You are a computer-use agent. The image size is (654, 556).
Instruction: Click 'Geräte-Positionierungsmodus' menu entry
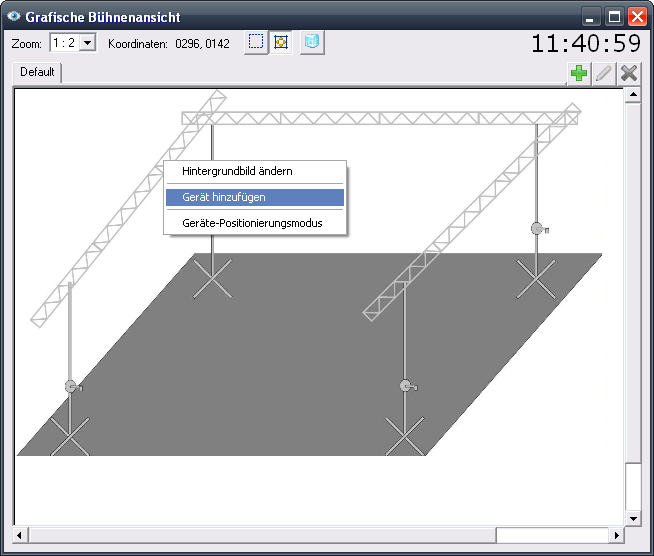(x=252, y=223)
